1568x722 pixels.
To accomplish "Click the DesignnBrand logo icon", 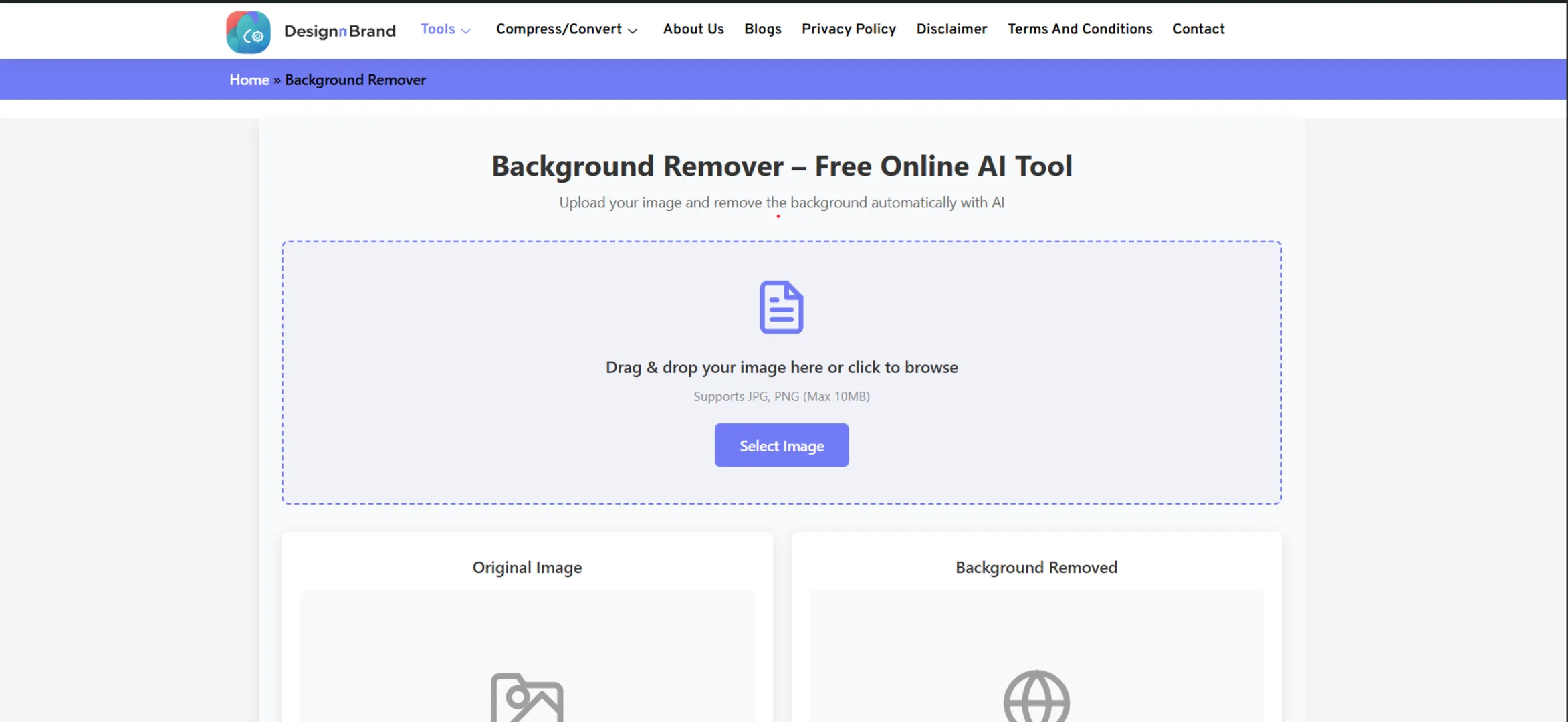I will point(248,31).
